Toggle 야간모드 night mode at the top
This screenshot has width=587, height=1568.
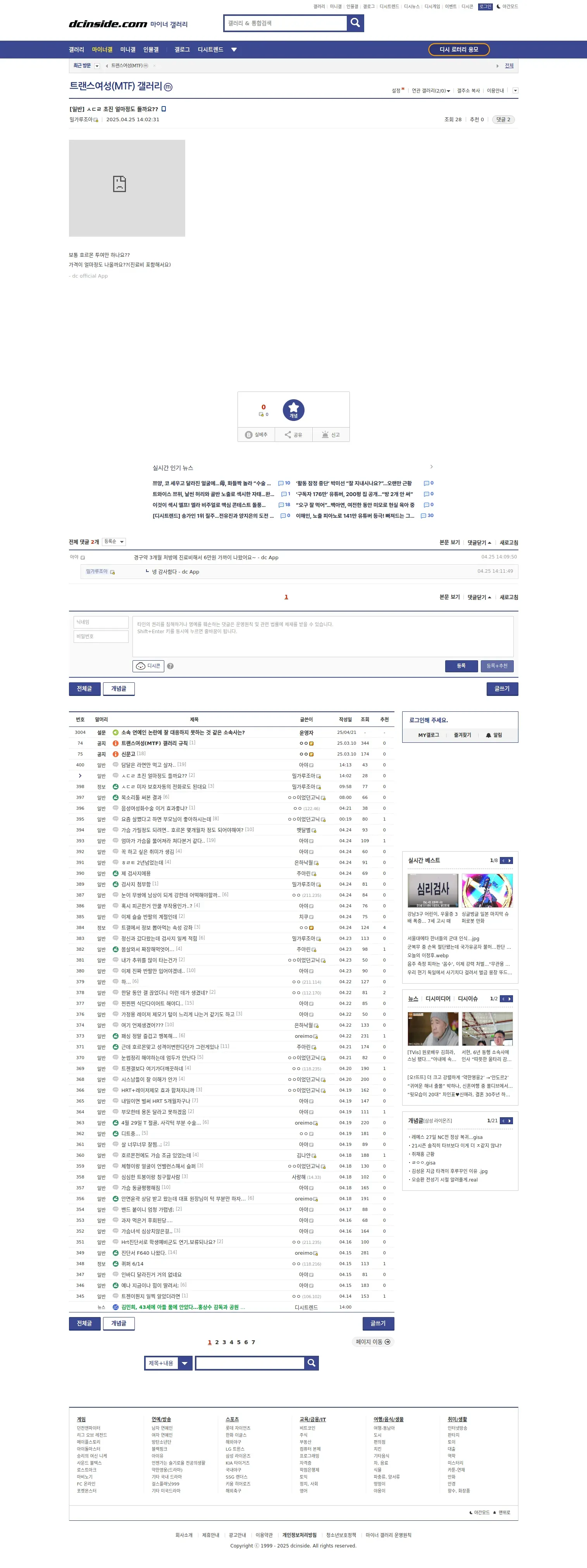507,7
